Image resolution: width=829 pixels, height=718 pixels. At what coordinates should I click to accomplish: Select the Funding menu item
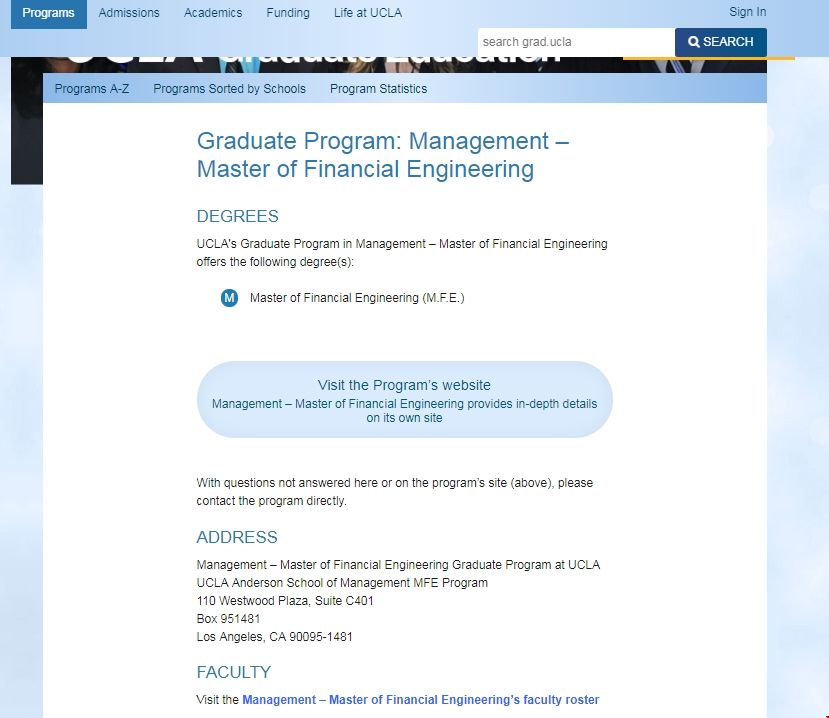coord(287,13)
